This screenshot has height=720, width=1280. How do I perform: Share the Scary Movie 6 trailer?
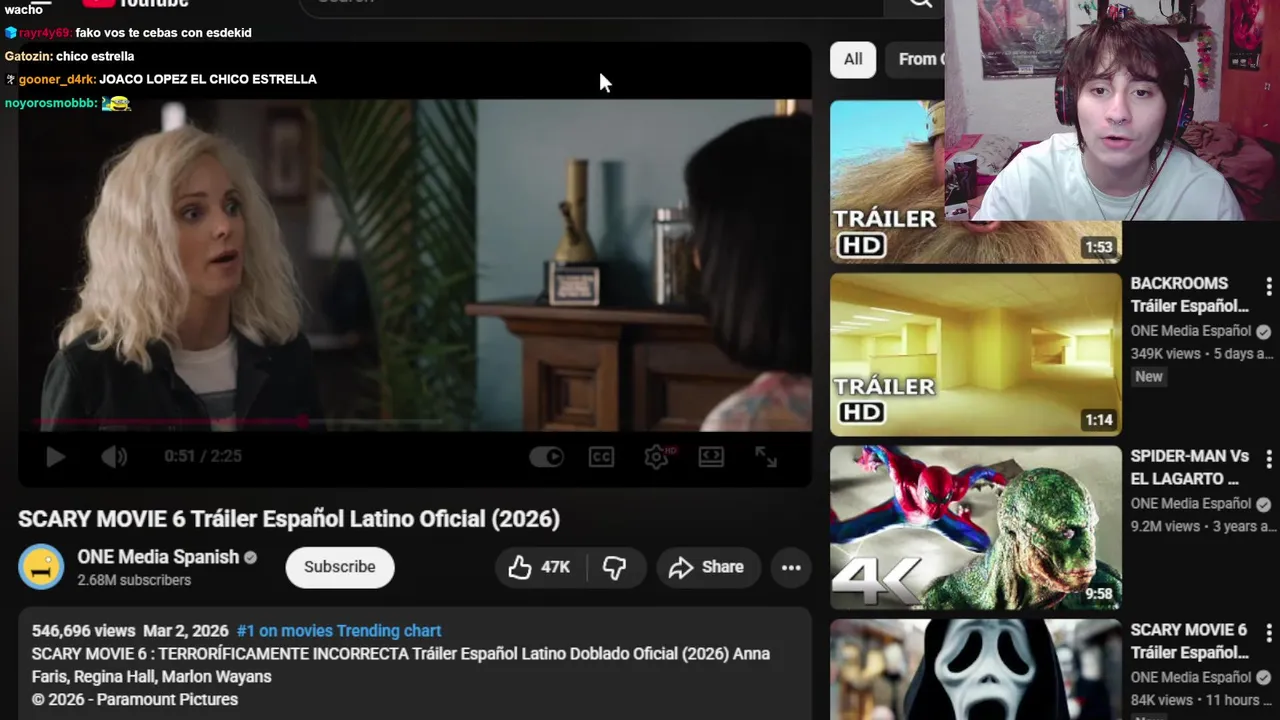tap(708, 567)
